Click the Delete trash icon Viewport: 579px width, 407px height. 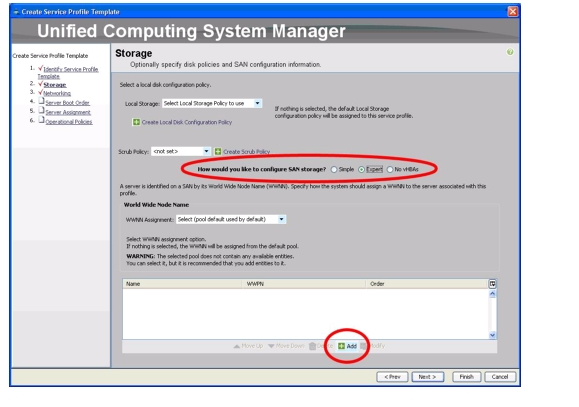click(x=312, y=346)
